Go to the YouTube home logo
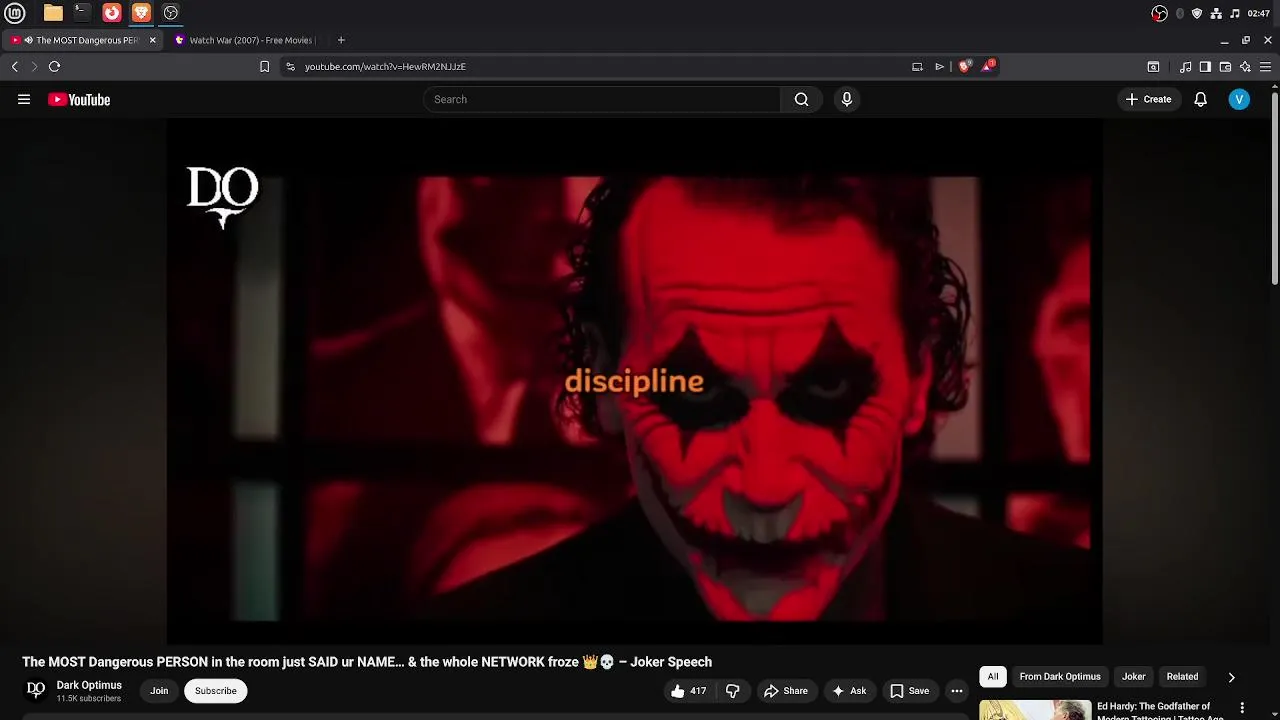 79,99
